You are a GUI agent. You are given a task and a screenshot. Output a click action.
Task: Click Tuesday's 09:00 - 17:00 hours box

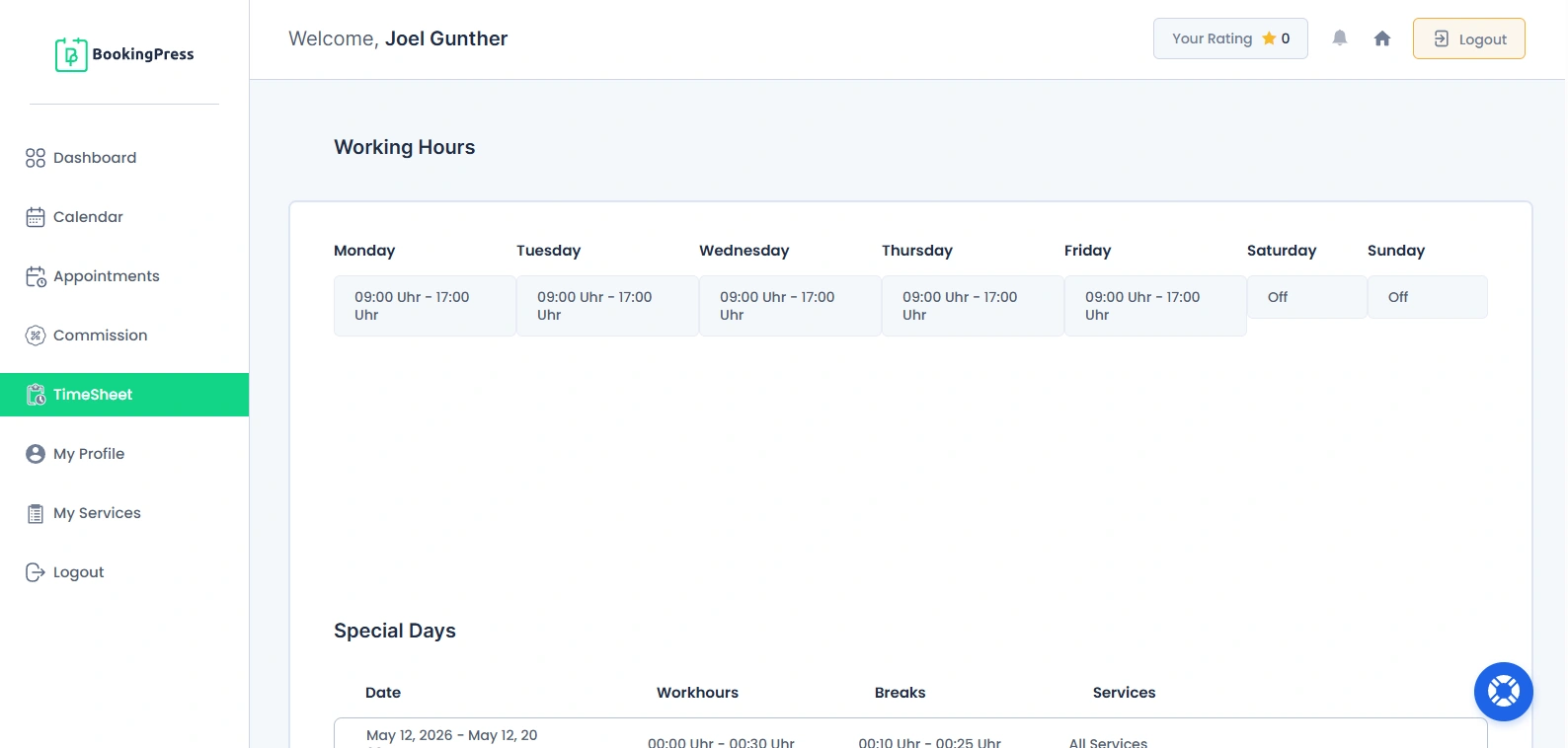coord(607,306)
